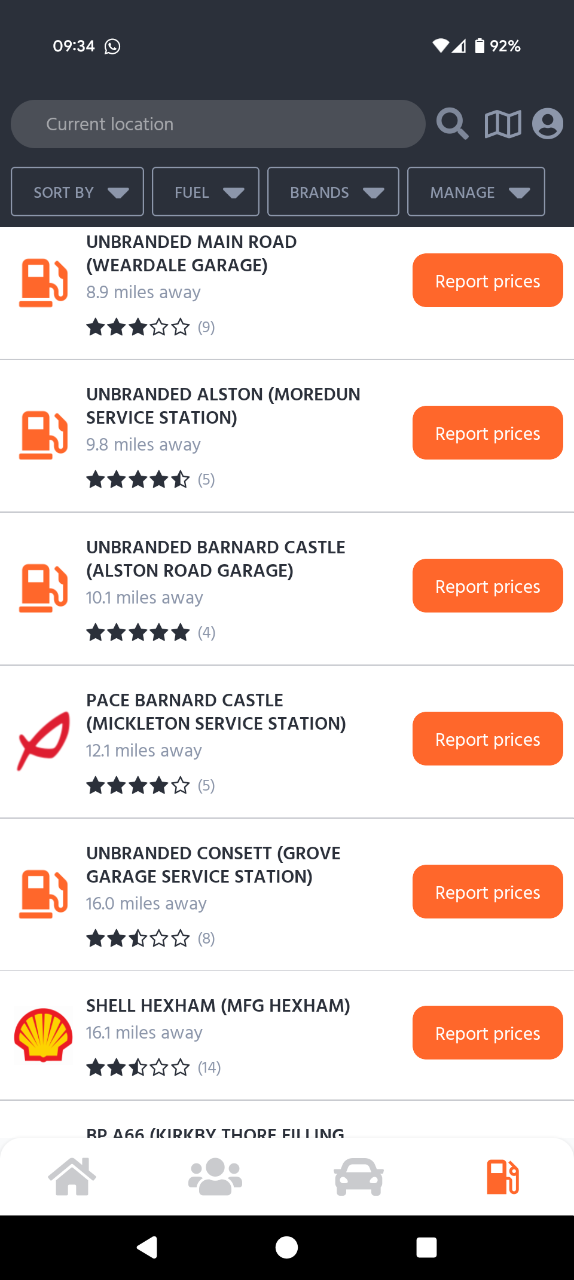Report prices for Alston Road Garage
574x1280 pixels.
(x=488, y=586)
